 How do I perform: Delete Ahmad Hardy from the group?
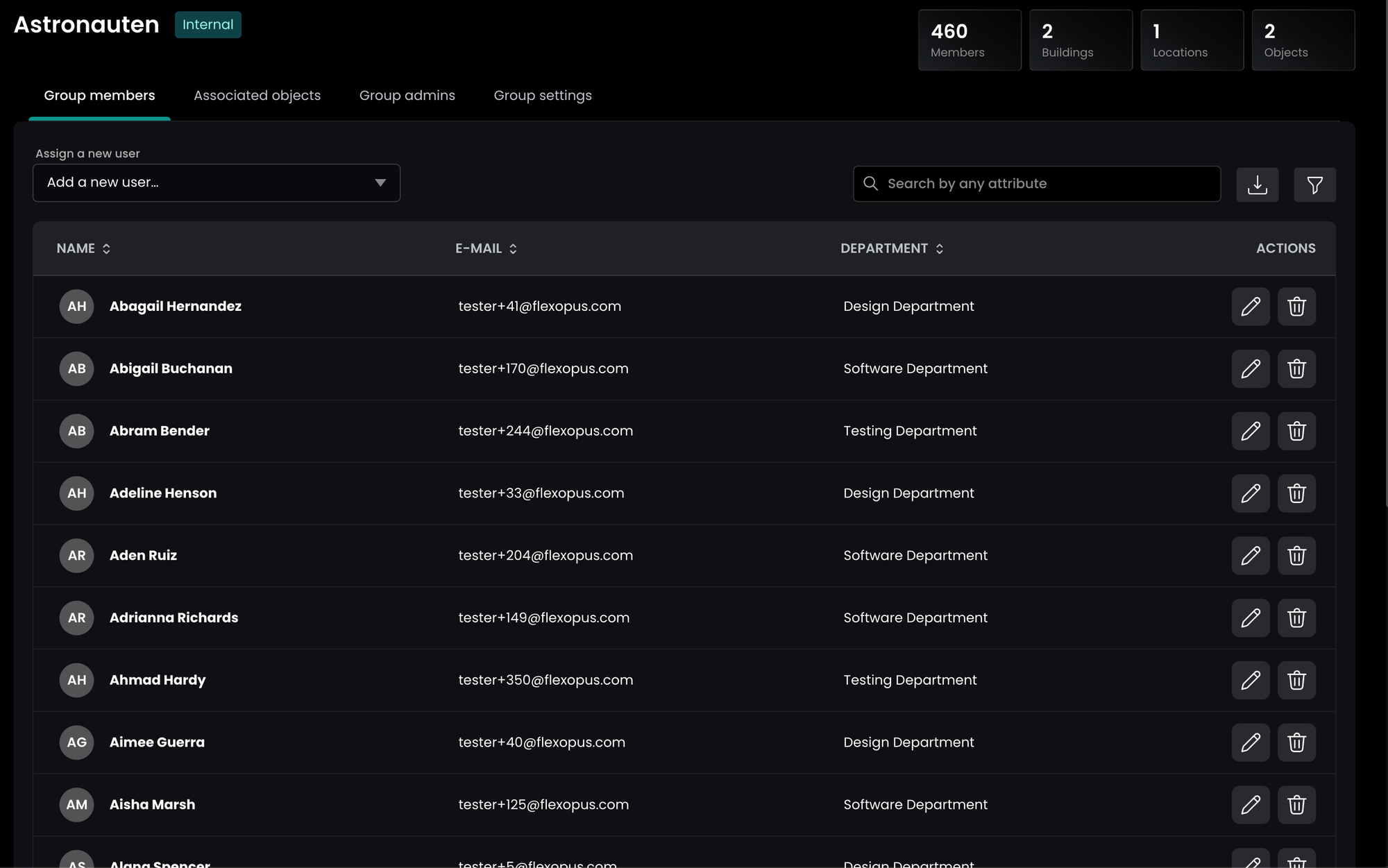(x=1296, y=680)
